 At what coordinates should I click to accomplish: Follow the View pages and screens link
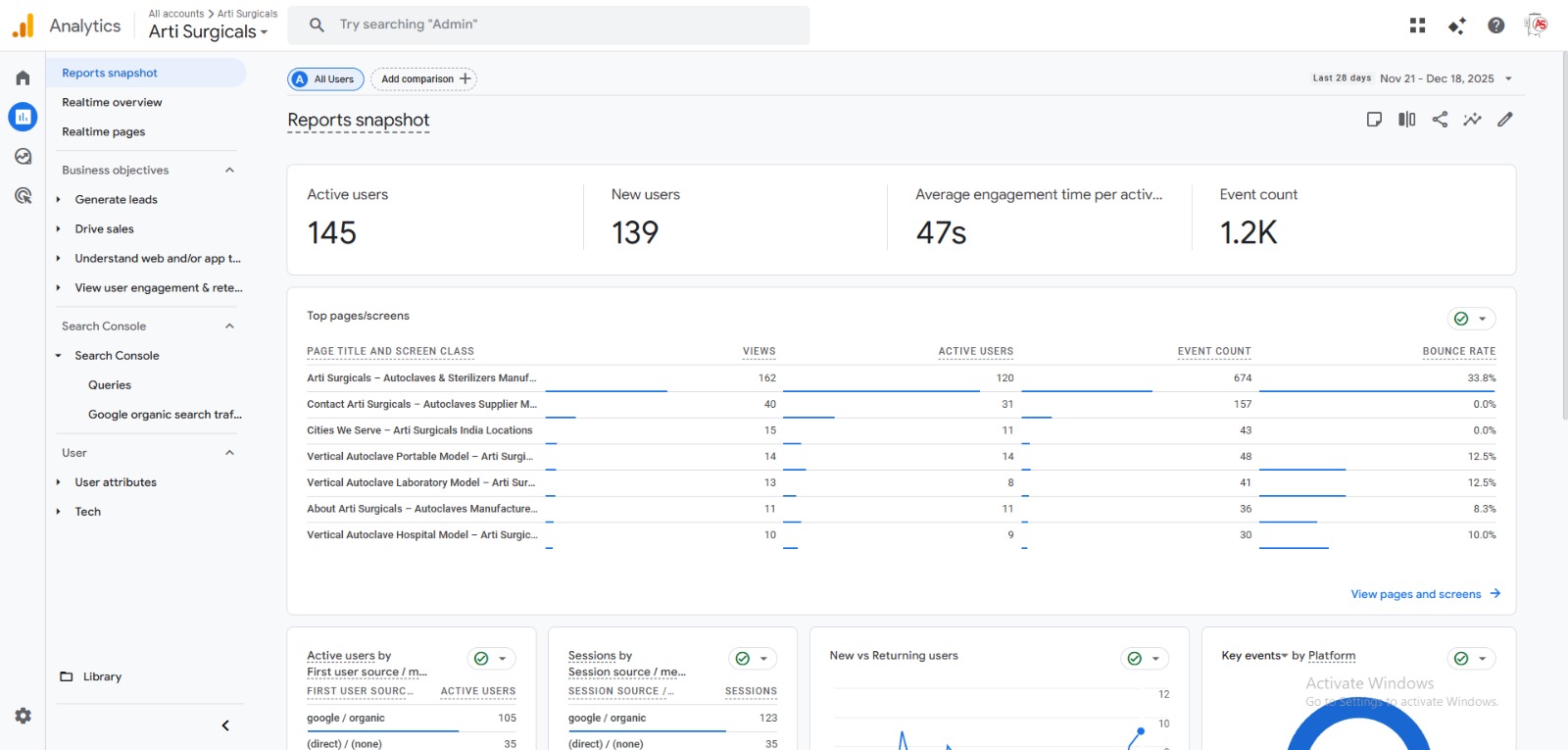[1415, 594]
